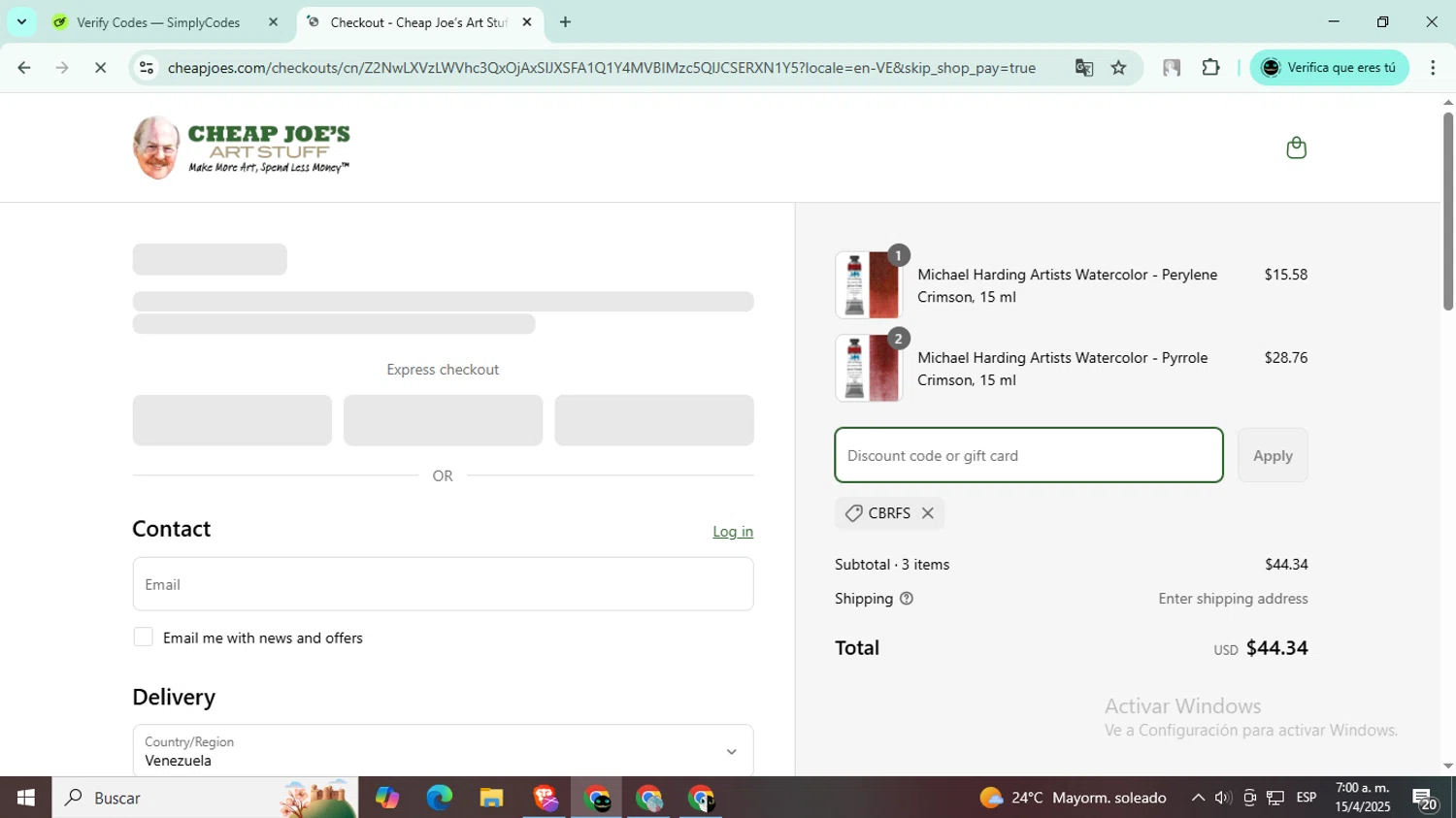
Task: Click the shipping help question mark icon
Action: [x=907, y=599]
